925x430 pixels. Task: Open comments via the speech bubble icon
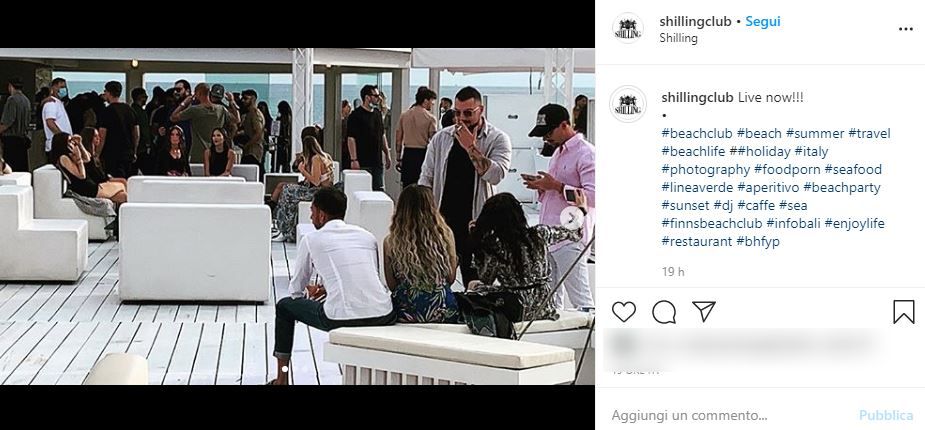click(x=664, y=311)
